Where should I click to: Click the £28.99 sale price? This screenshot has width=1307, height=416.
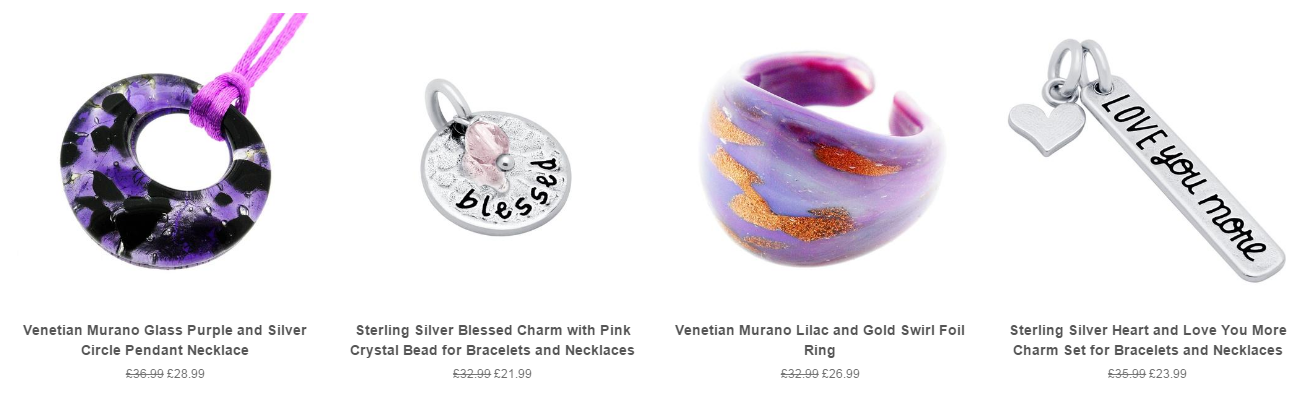tap(186, 374)
